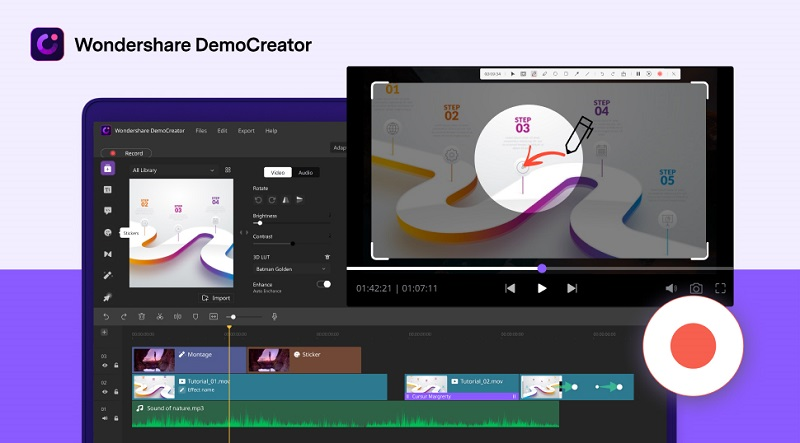The image size is (800, 443).
Task: Delete selected clip in timeline toolbar
Action: pos(142,317)
